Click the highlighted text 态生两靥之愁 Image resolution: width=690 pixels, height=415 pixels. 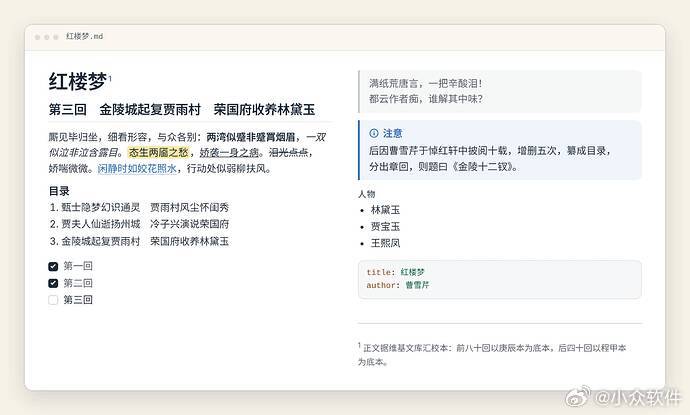coord(158,152)
